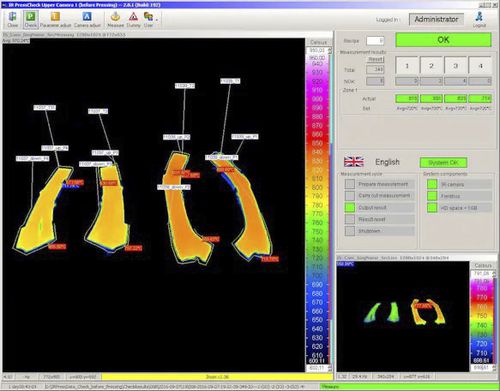The height and width of the screenshot is (391, 500).
Task: Select measurement result box 3
Action: pyautogui.click(x=456, y=66)
